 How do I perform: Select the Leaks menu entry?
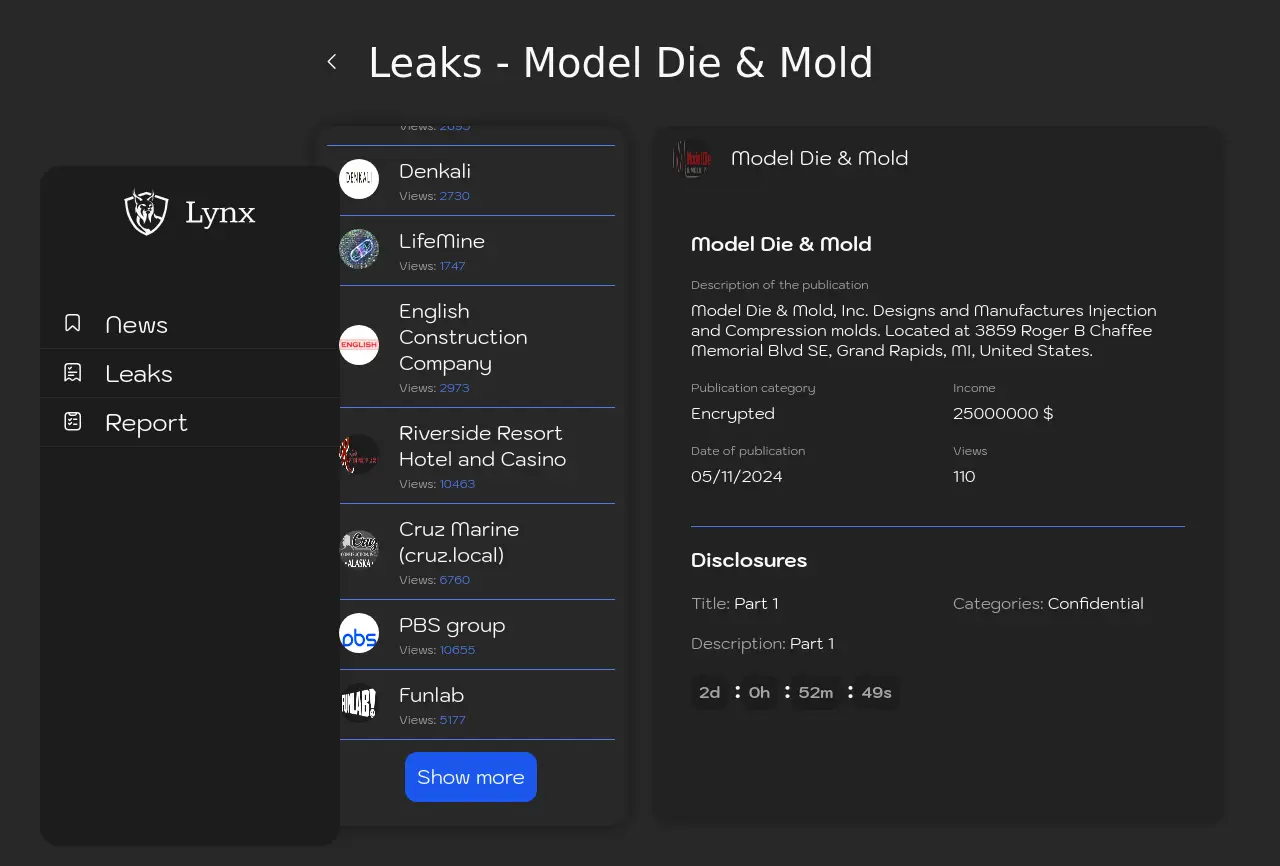[x=139, y=374]
